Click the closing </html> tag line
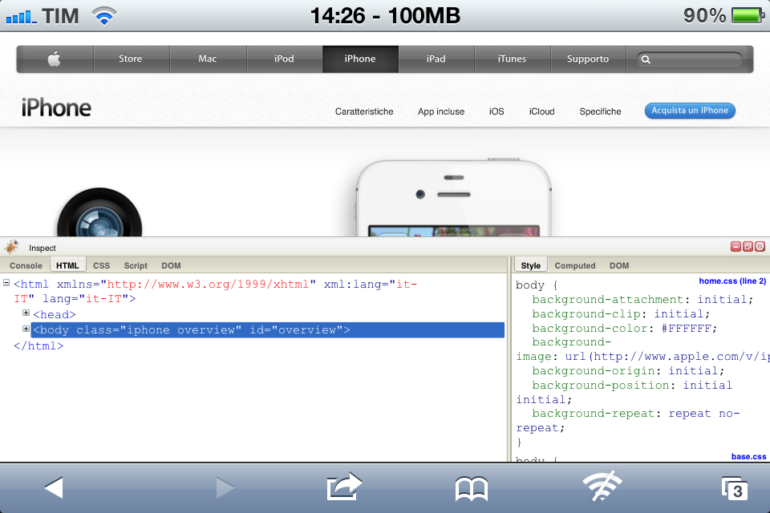This screenshot has width=770, height=513. (x=38, y=346)
